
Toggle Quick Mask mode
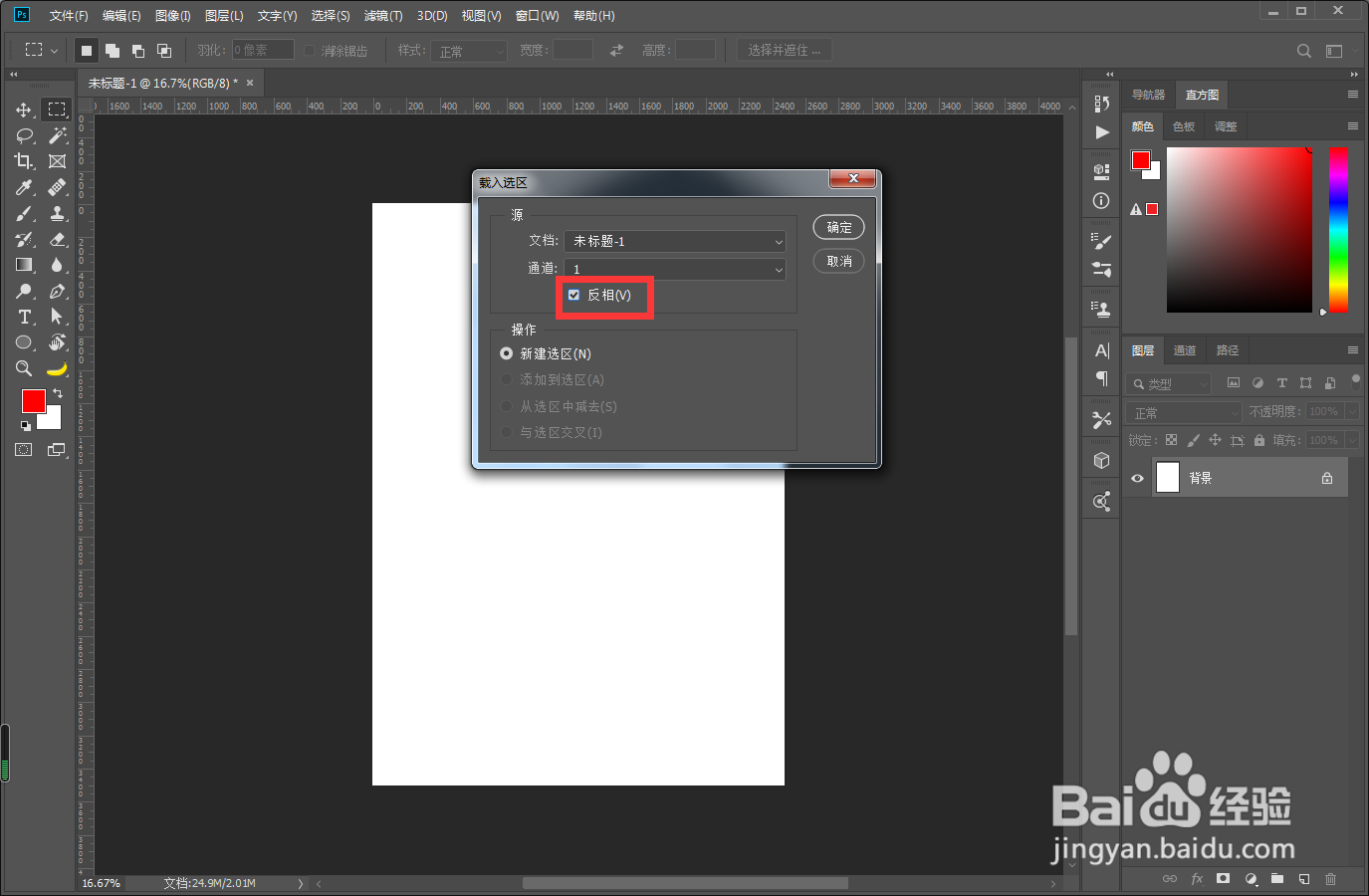click(x=23, y=450)
